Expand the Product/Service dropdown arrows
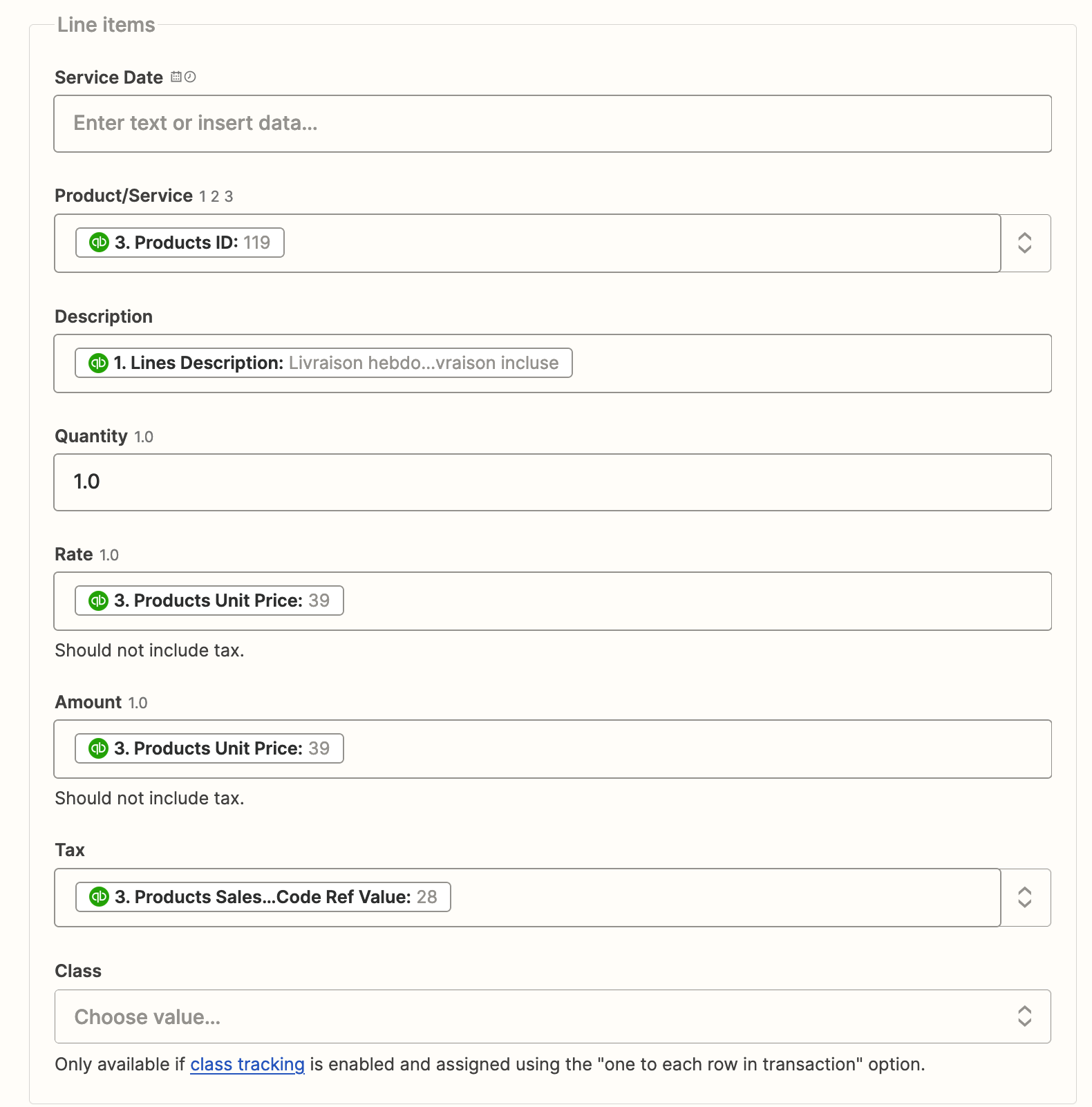 tap(1025, 243)
